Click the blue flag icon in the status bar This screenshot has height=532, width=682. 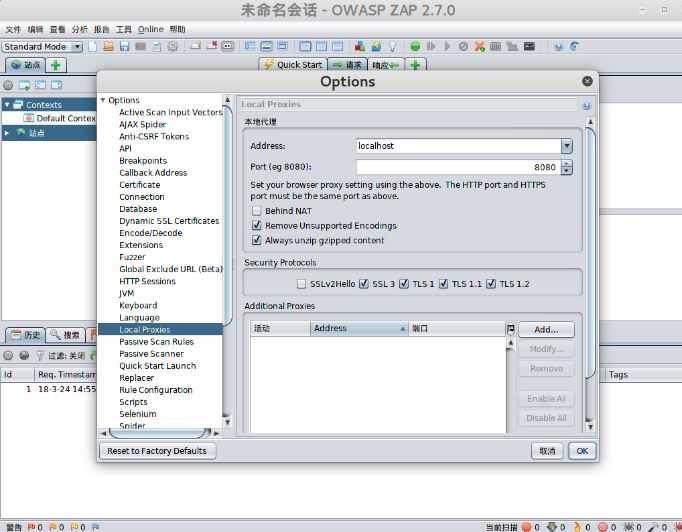pyautogui.click(x=96, y=527)
